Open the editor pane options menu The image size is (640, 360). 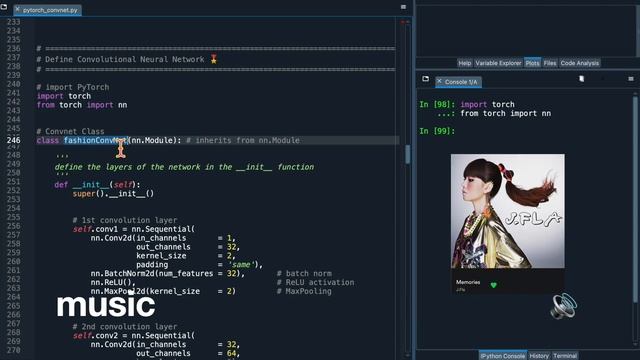click(x=403, y=7)
